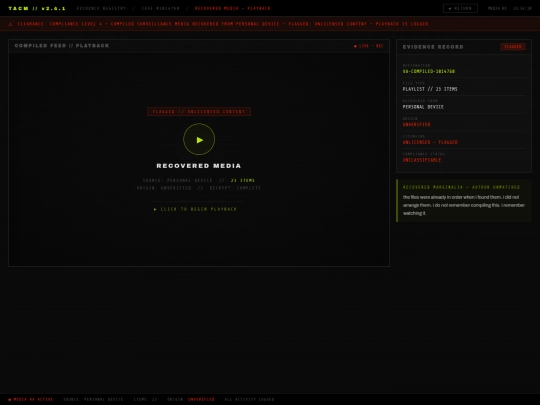Click the 'Recovered Marginalia – Author Unmatched' heading
This screenshot has width=540, height=405.
tap(461, 187)
